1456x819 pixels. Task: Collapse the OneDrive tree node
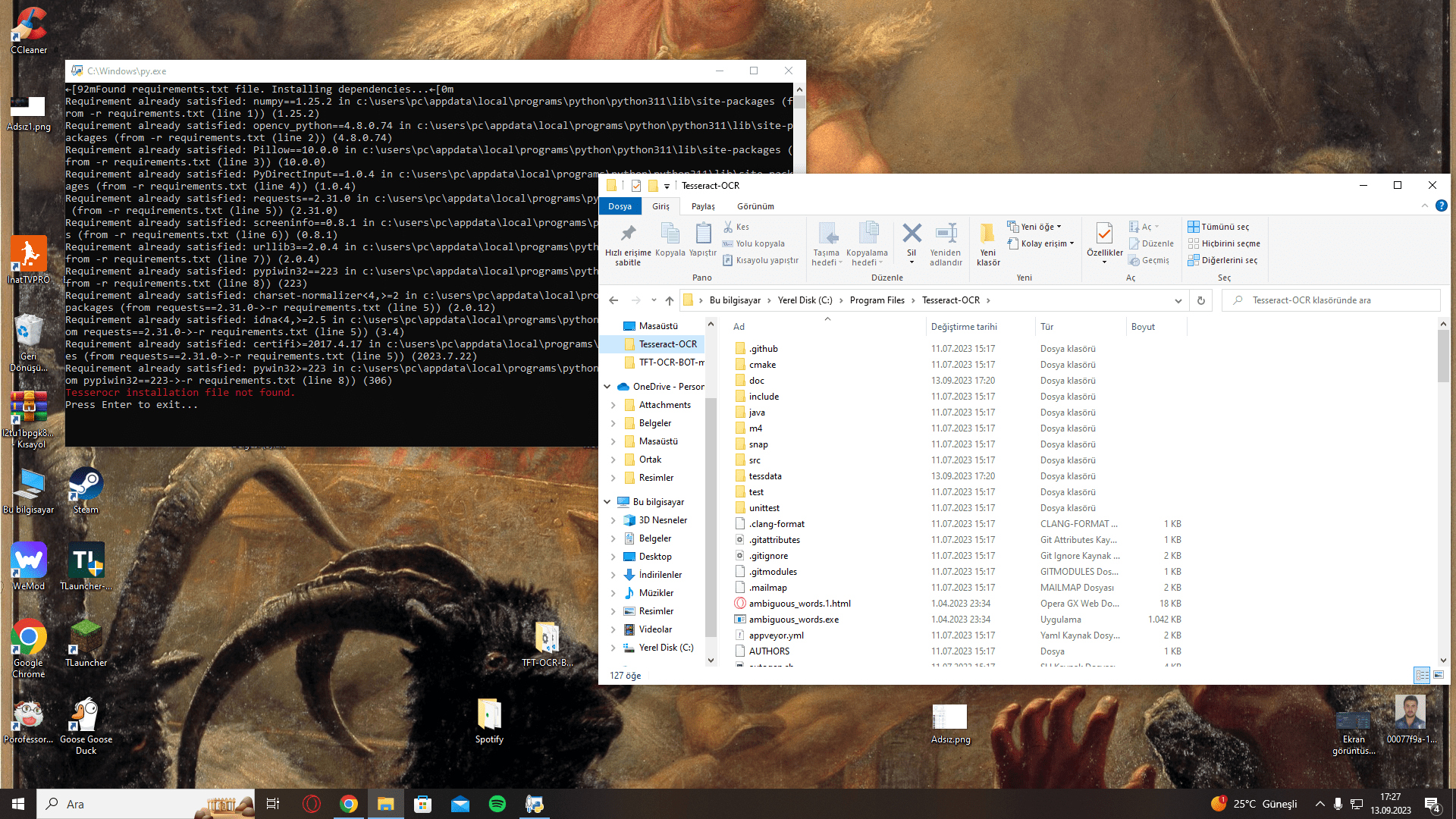607,387
